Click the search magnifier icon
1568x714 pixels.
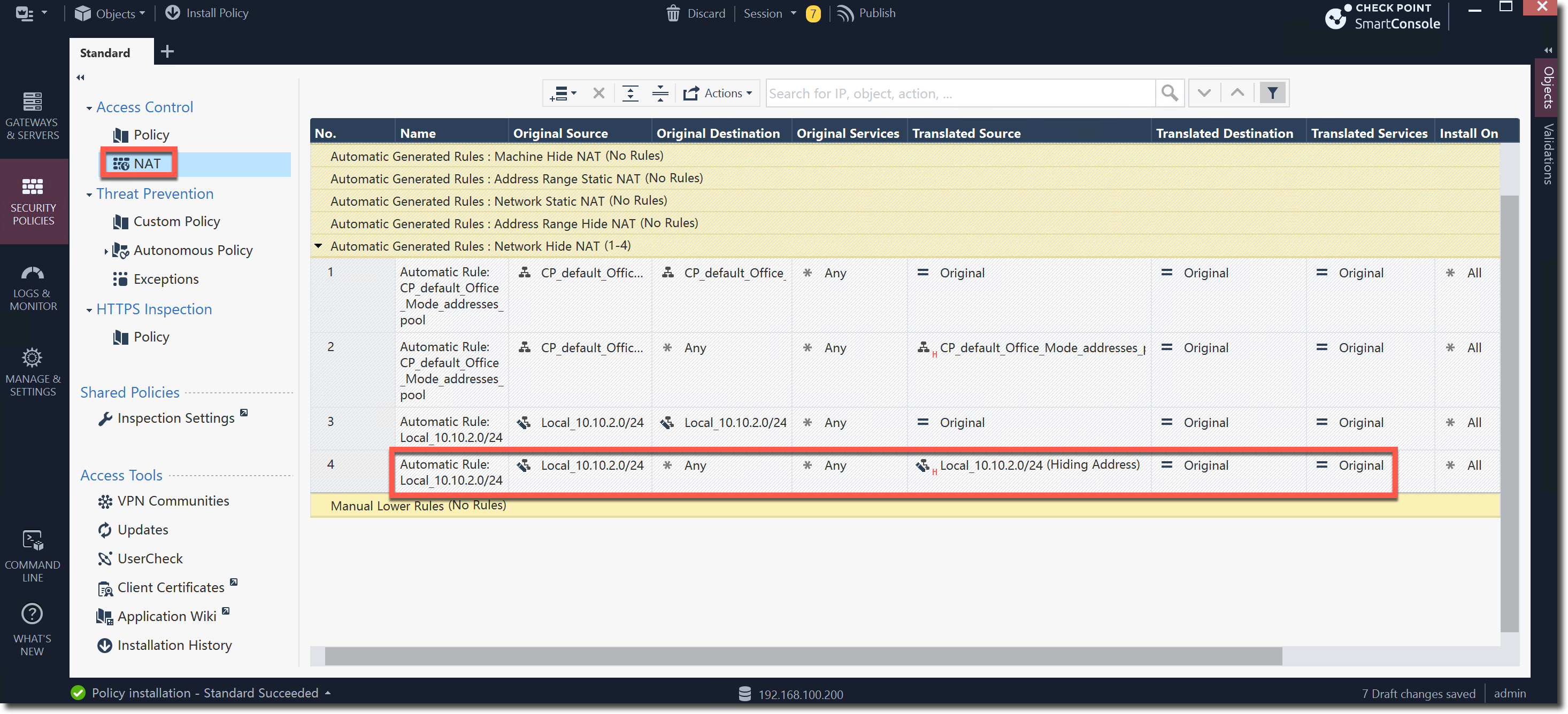[1169, 93]
